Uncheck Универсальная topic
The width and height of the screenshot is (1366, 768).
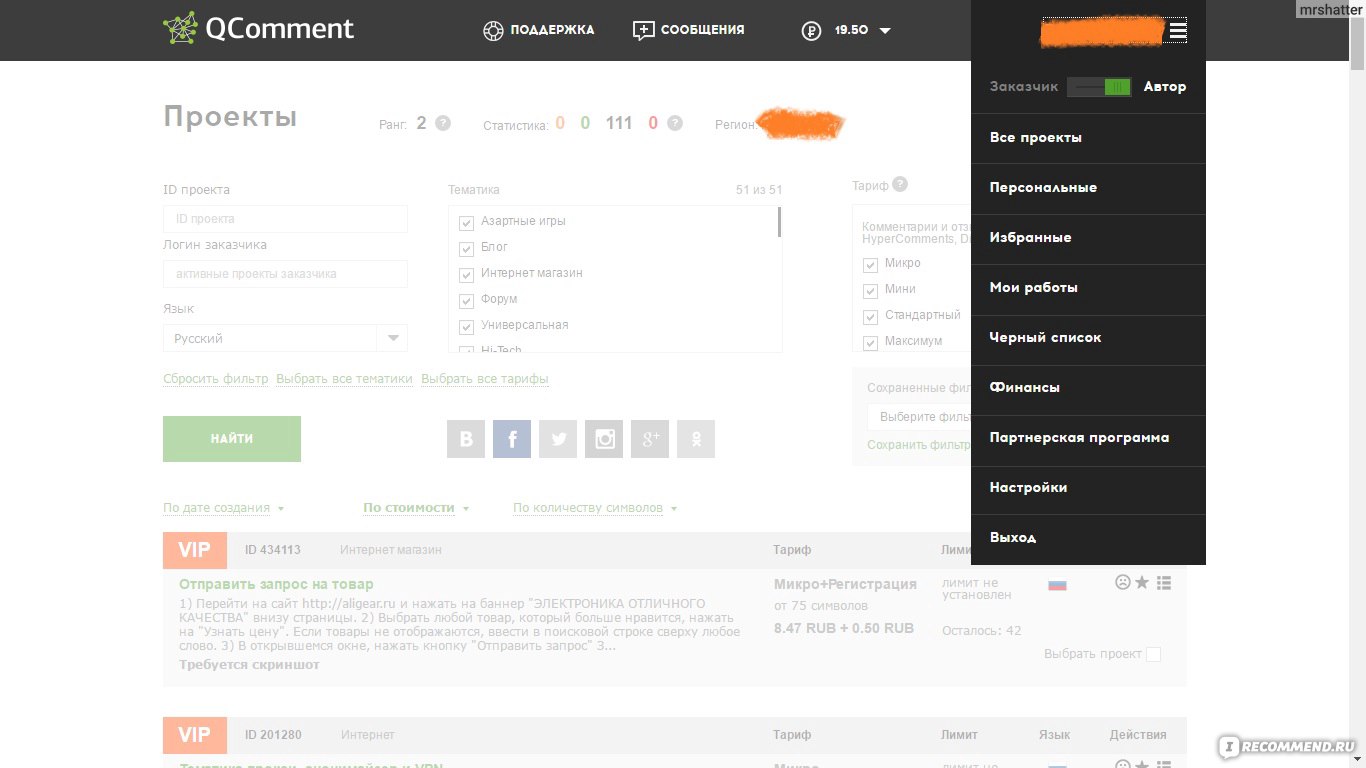tap(466, 326)
